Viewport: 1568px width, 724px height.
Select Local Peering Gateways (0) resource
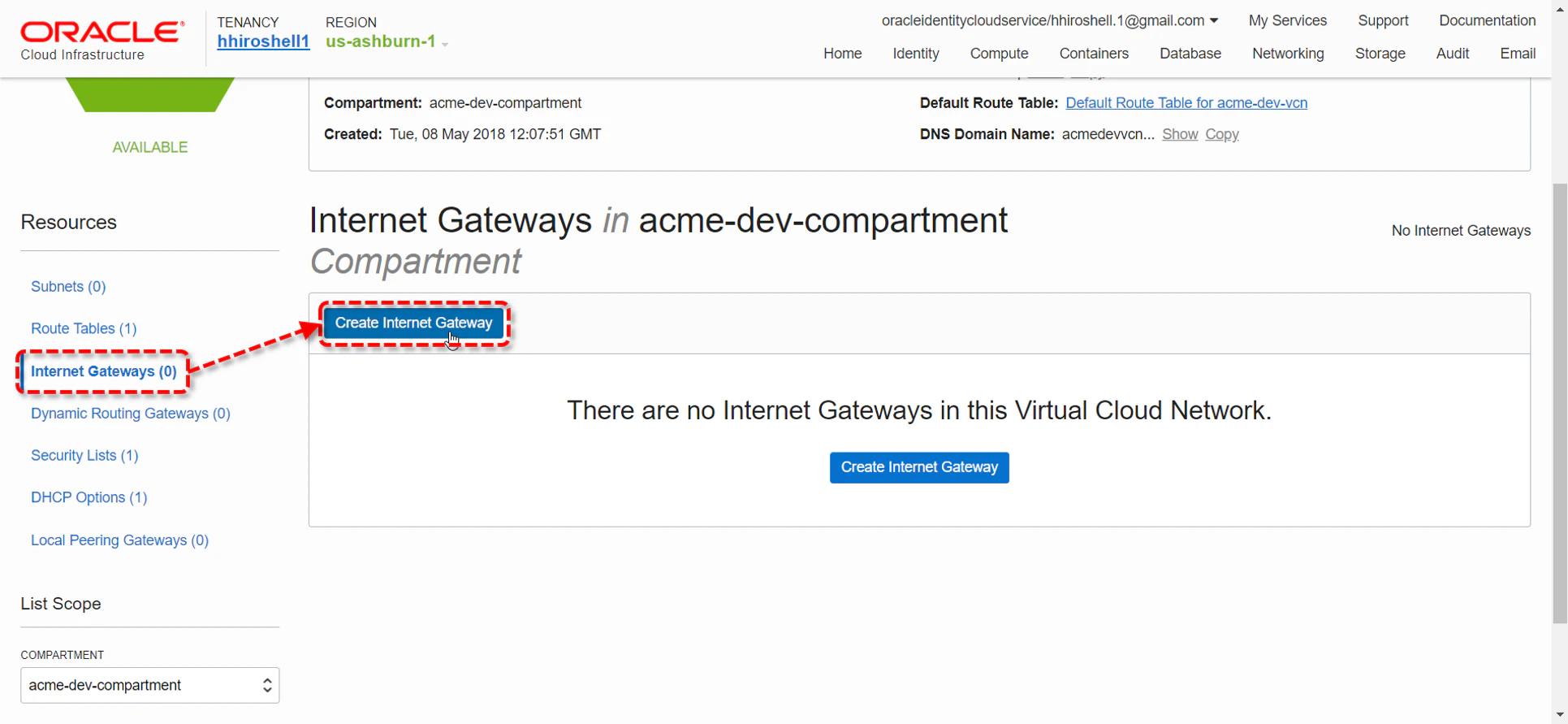click(x=119, y=540)
